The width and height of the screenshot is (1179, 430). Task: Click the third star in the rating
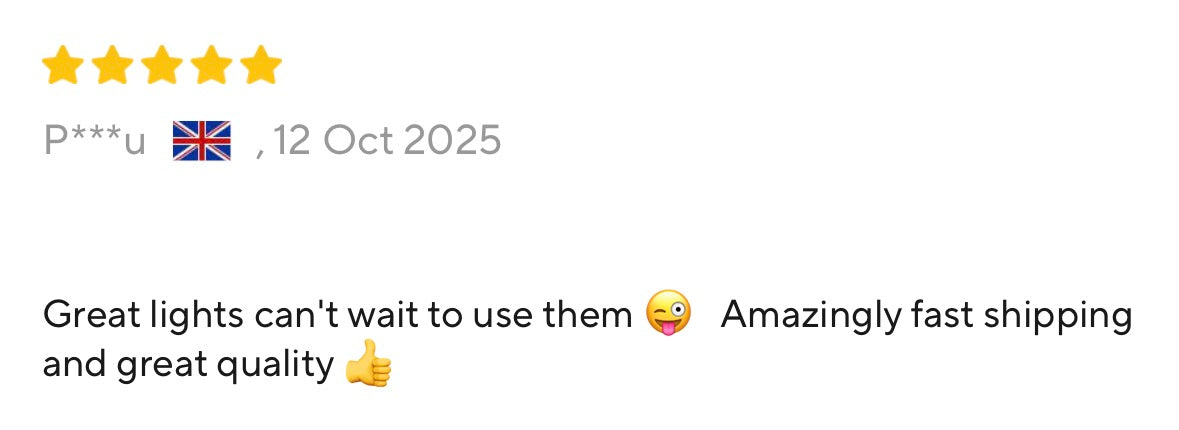pos(162,65)
